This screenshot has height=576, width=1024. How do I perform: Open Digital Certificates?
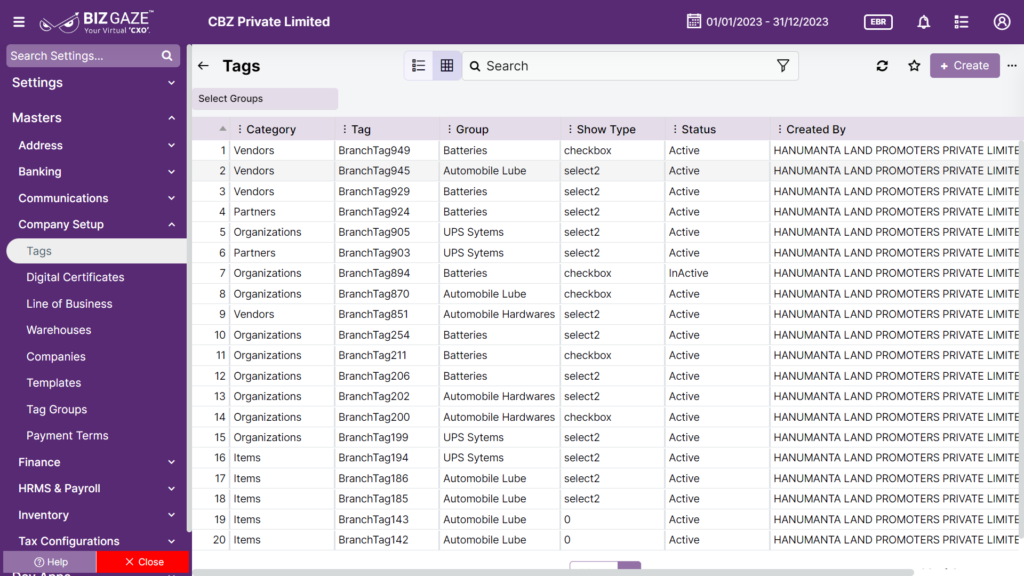coord(75,278)
